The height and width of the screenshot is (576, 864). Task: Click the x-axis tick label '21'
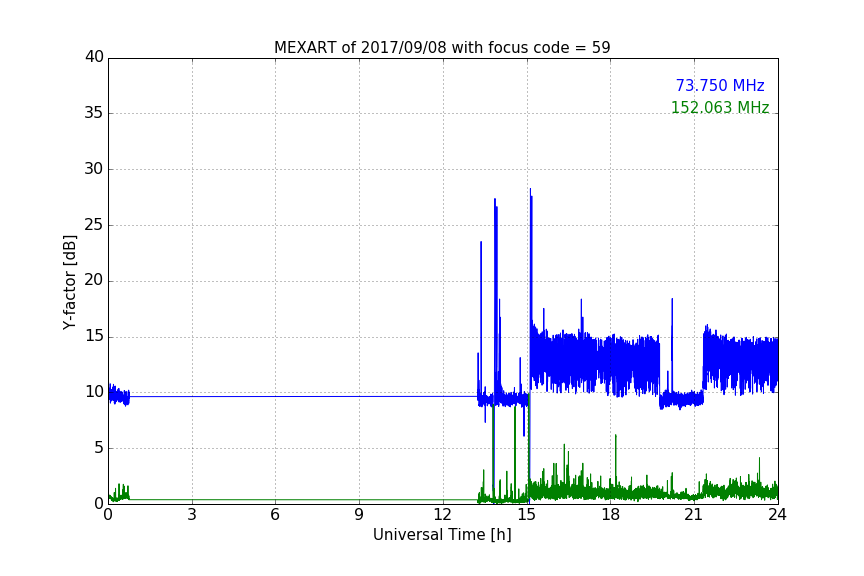tap(694, 515)
